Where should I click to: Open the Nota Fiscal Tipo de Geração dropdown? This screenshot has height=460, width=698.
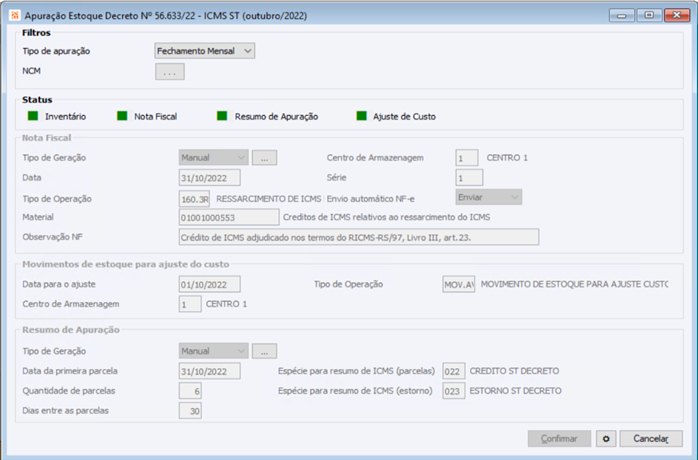214,158
